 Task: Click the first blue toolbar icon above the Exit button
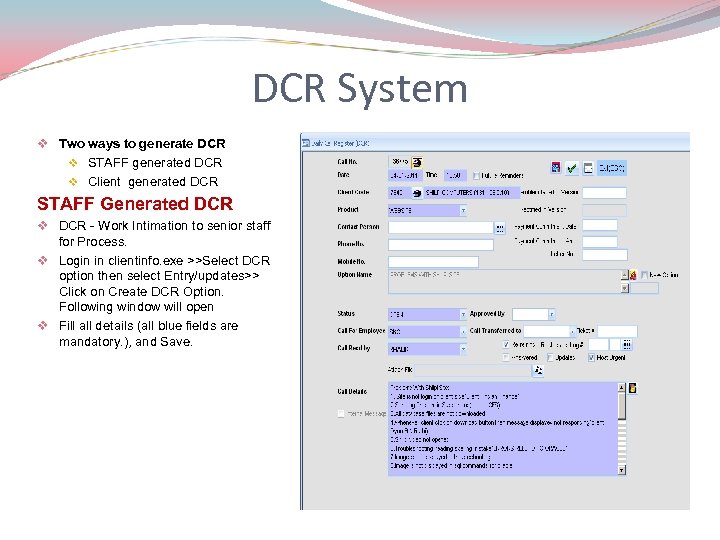click(556, 168)
